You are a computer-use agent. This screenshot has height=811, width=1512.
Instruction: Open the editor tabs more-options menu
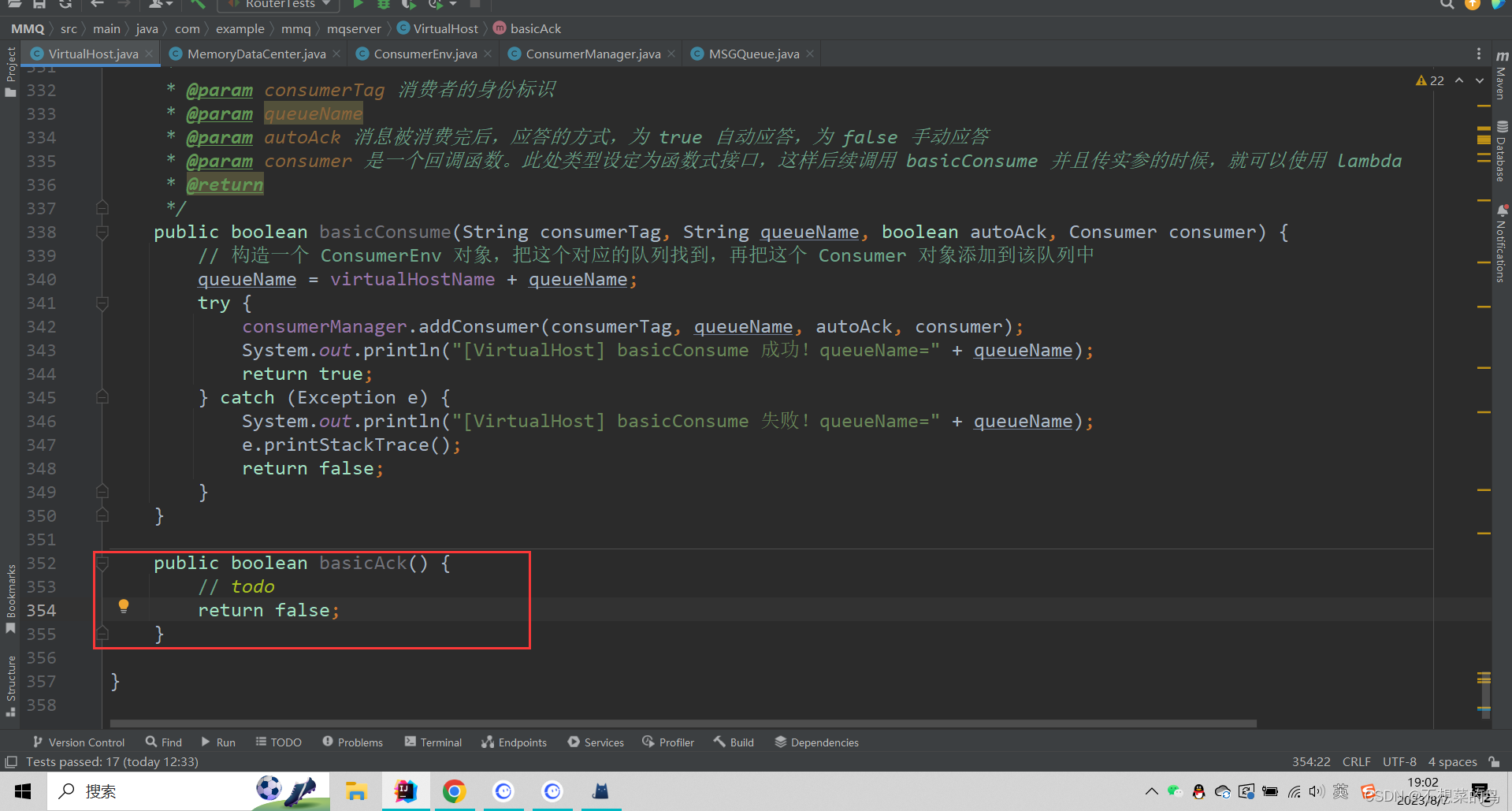1478,54
